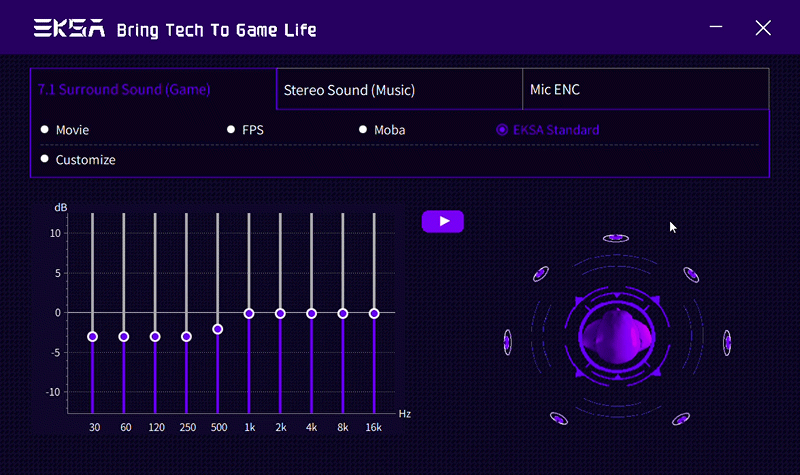Click the right side surround speaker icon
This screenshot has width=800, height=475.
click(727, 342)
